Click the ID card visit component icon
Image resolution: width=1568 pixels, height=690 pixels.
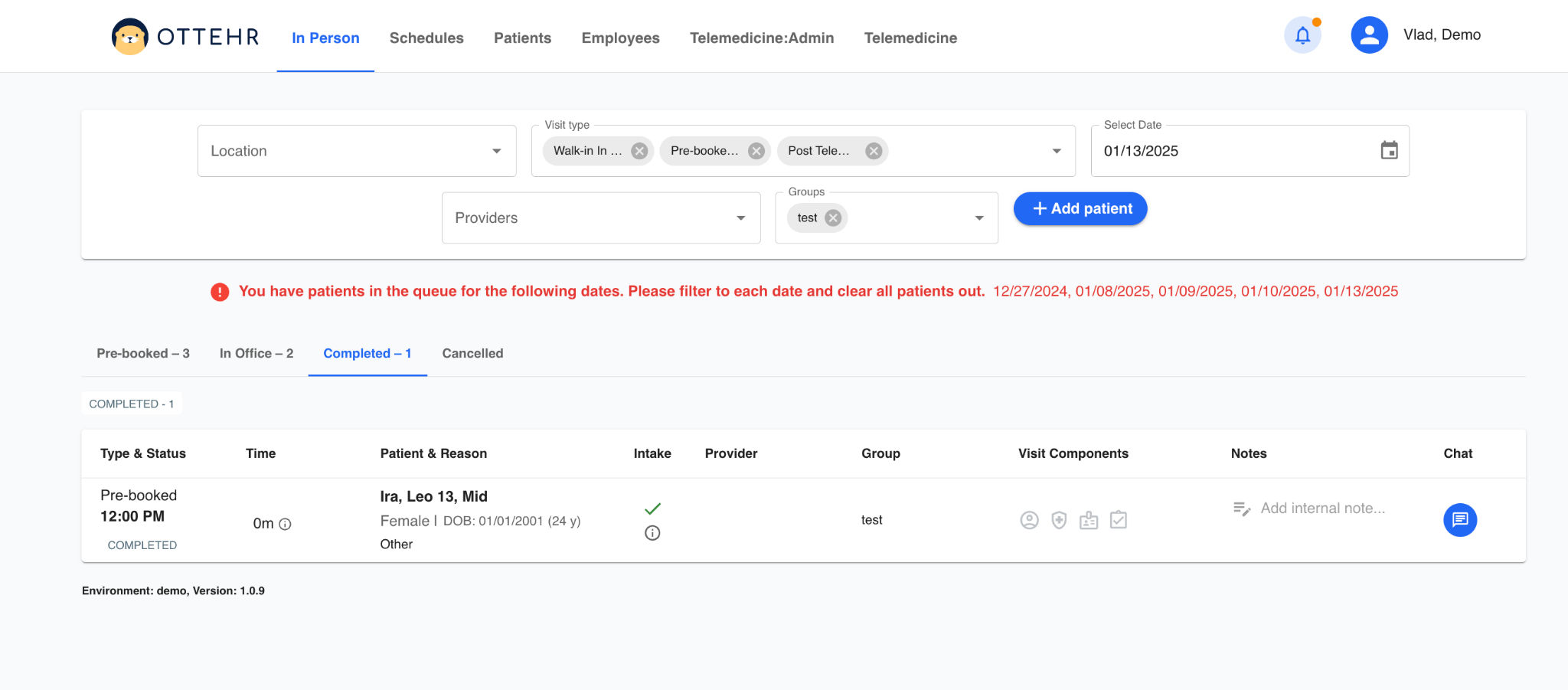coord(1089,521)
